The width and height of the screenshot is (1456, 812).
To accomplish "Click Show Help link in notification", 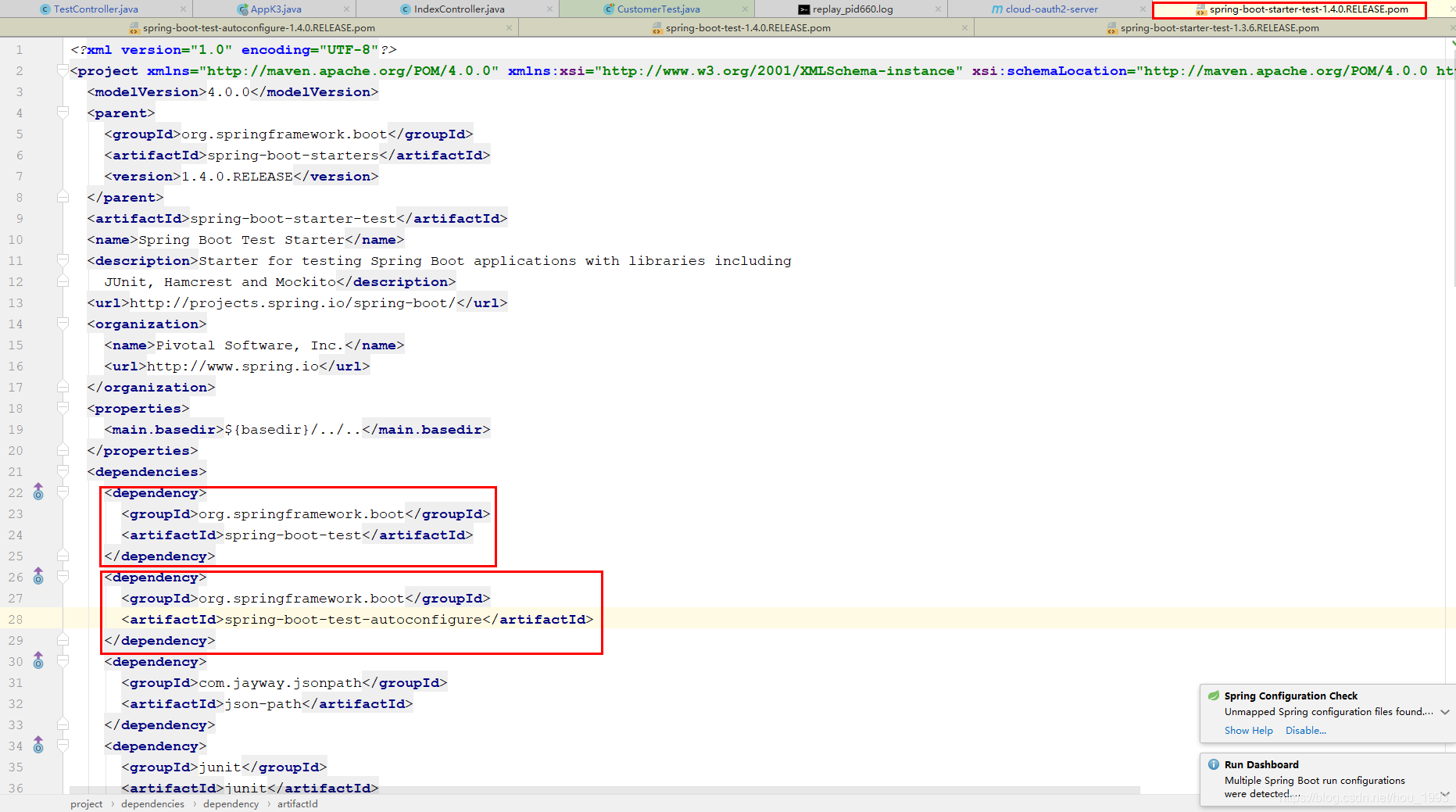I will 1248,731.
